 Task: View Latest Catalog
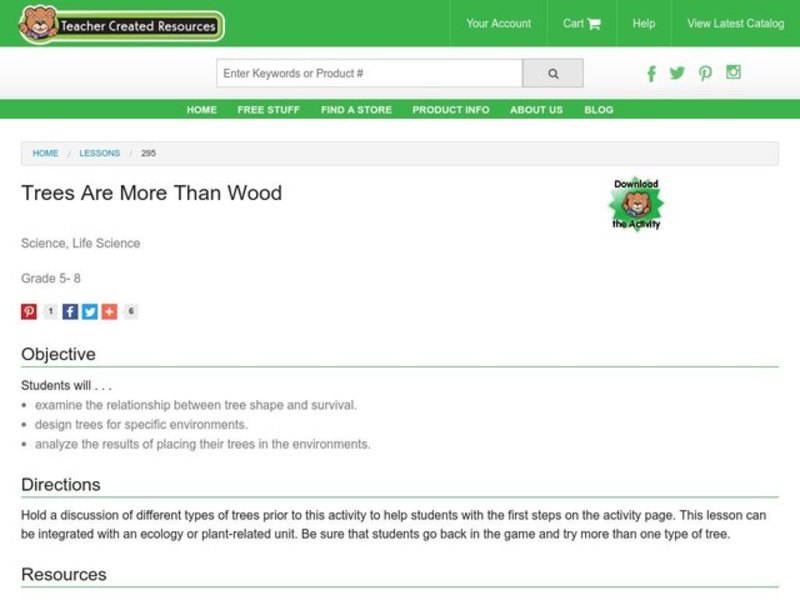(x=734, y=23)
